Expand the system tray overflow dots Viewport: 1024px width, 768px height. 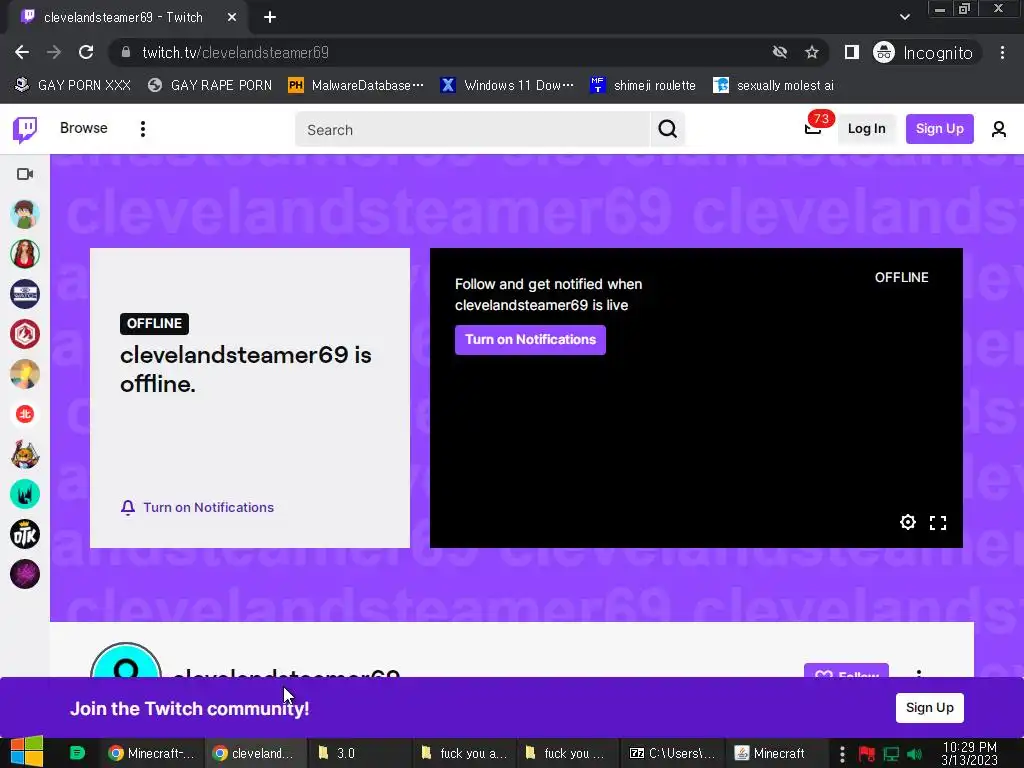point(842,754)
